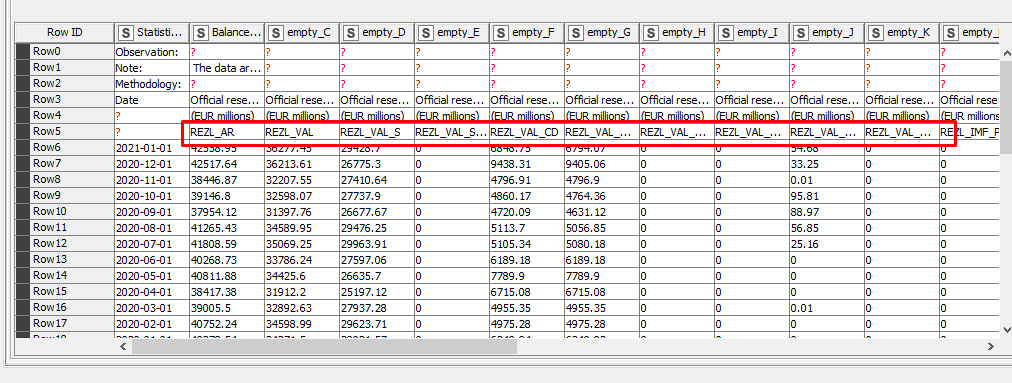
Task: Click the string type icon of empty_H column
Action: (651, 32)
